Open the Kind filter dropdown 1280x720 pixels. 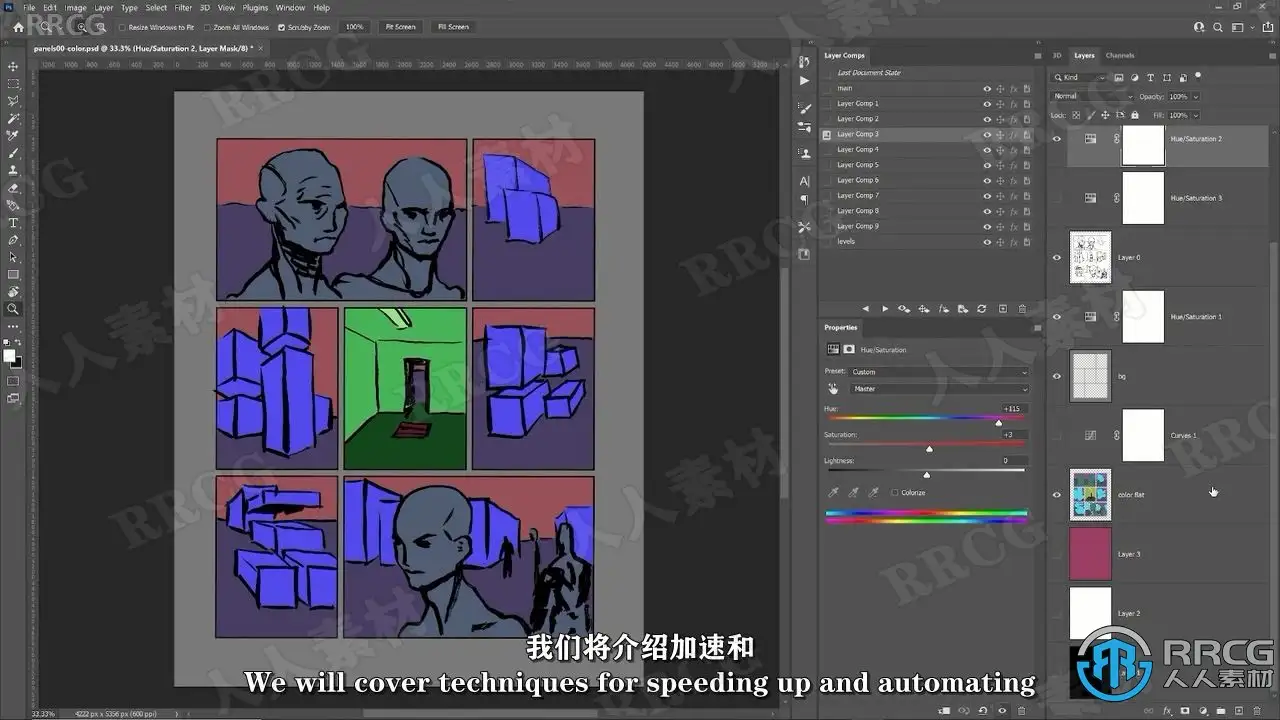tap(1080, 77)
